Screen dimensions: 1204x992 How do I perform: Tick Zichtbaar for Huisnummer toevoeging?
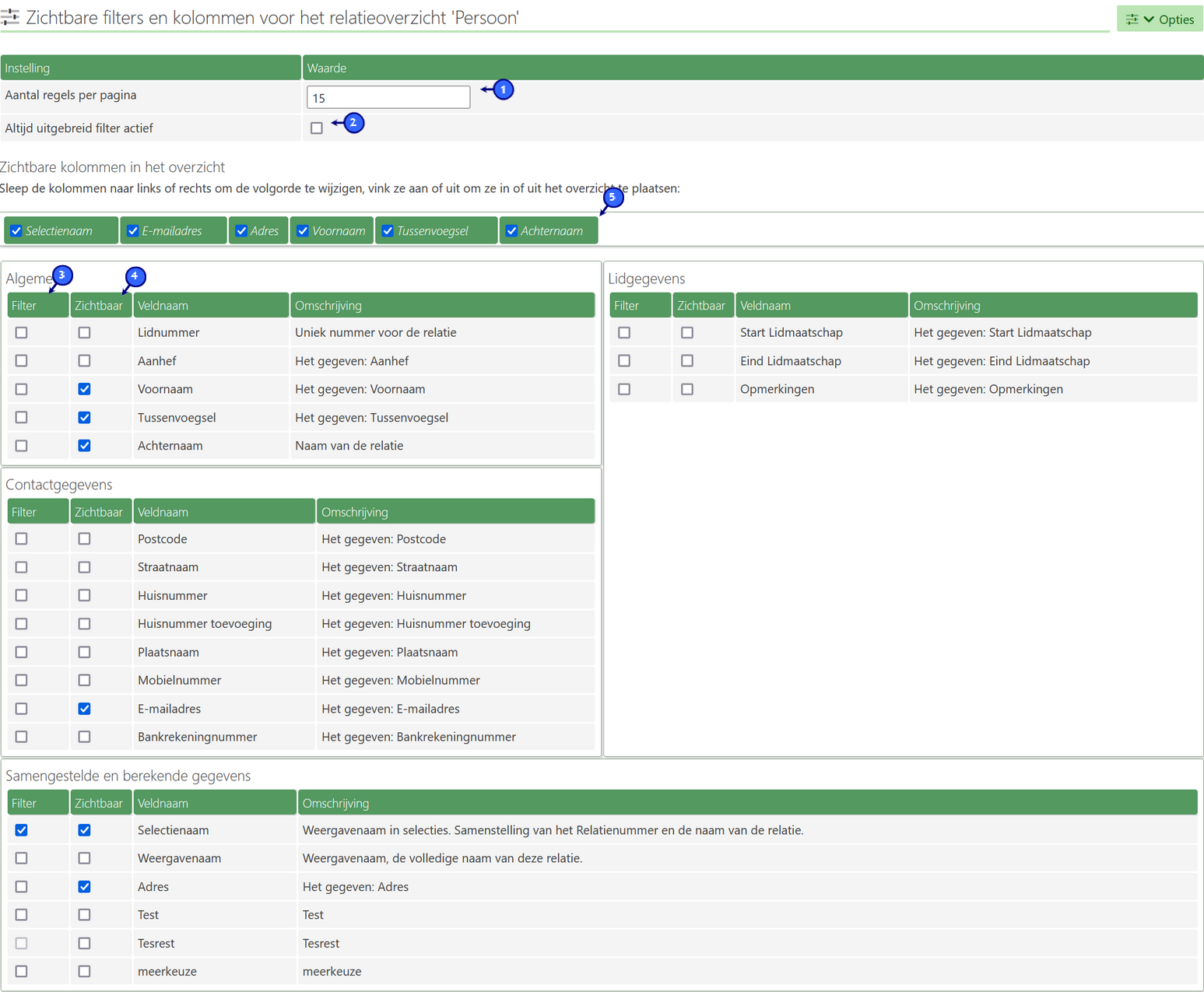(x=84, y=624)
